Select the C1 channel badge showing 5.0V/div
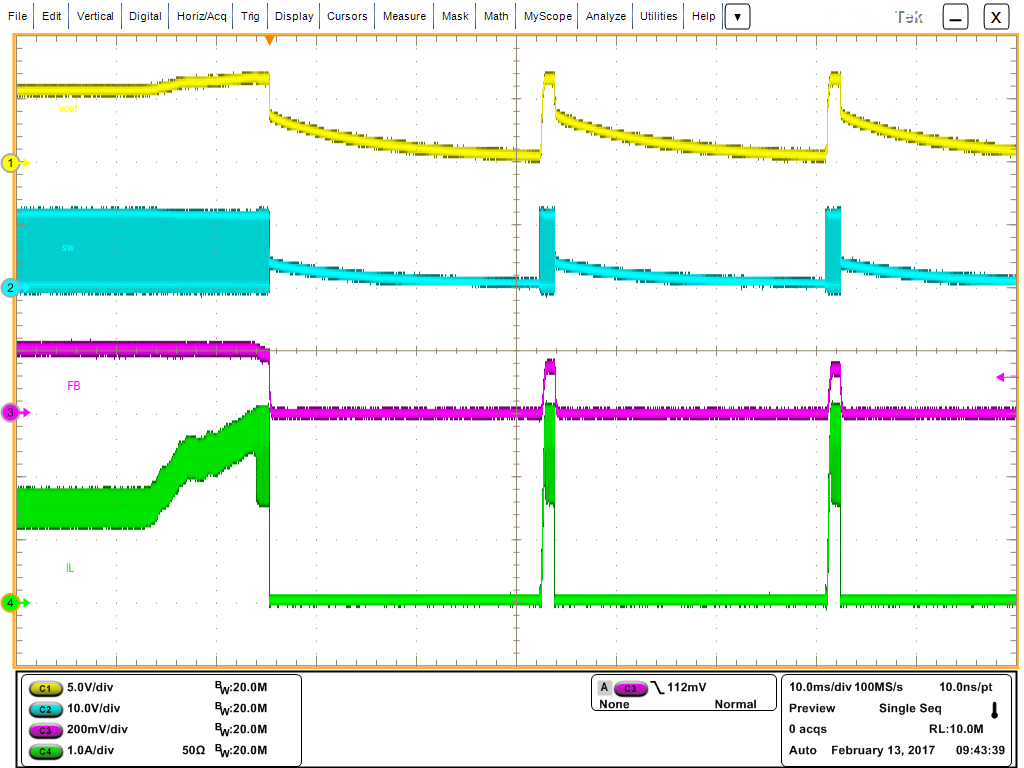 (x=44, y=688)
